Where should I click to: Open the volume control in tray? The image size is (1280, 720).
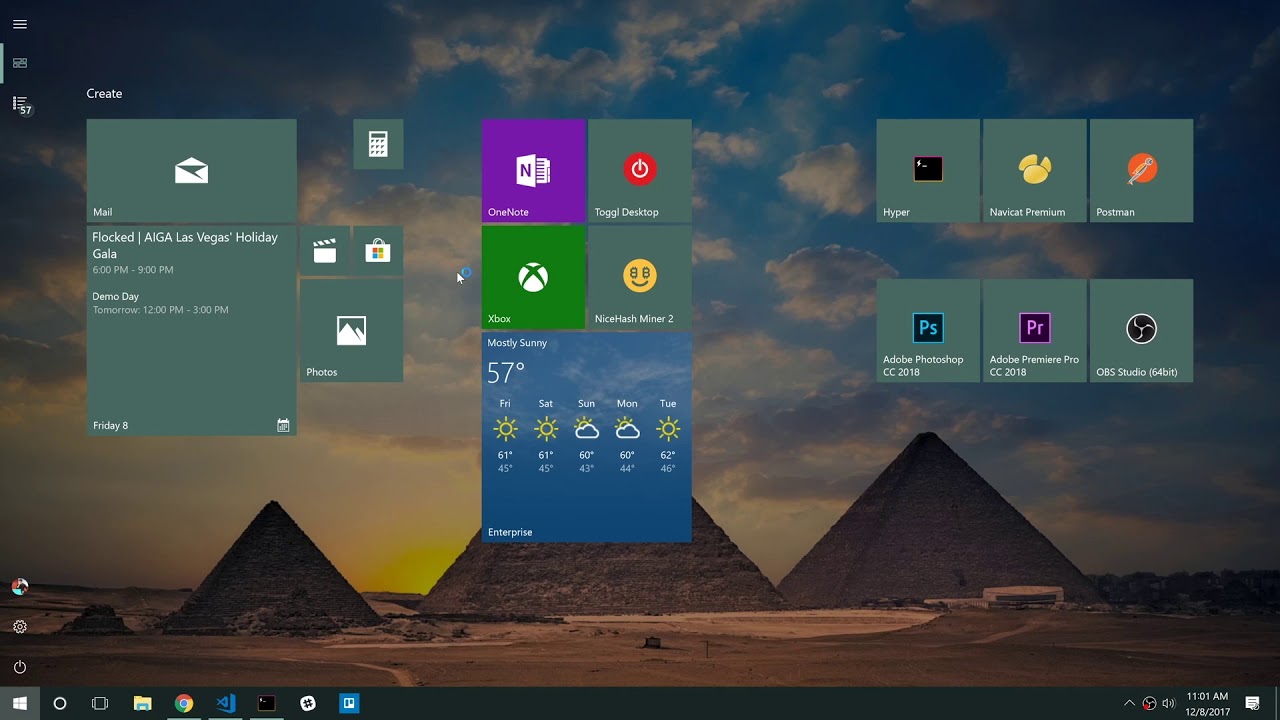1168,703
